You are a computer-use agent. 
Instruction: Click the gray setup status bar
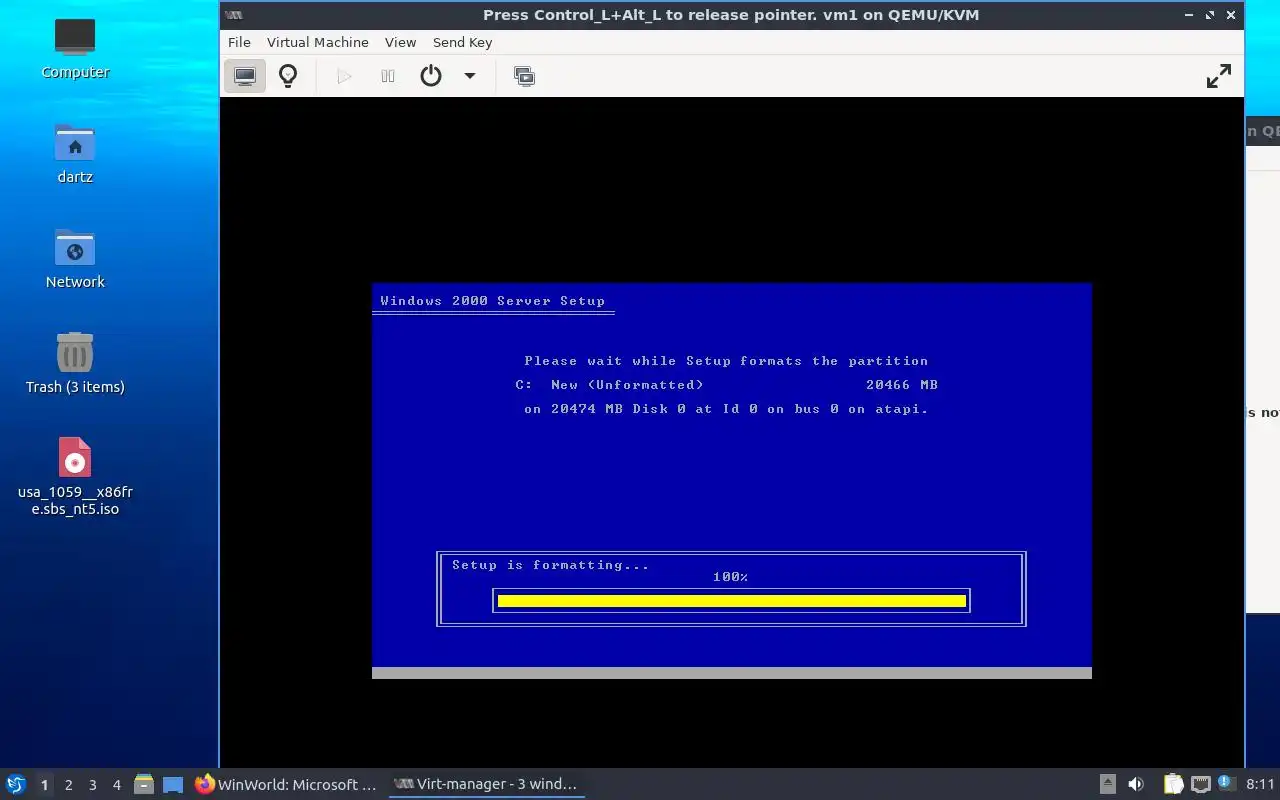coord(731,673)
